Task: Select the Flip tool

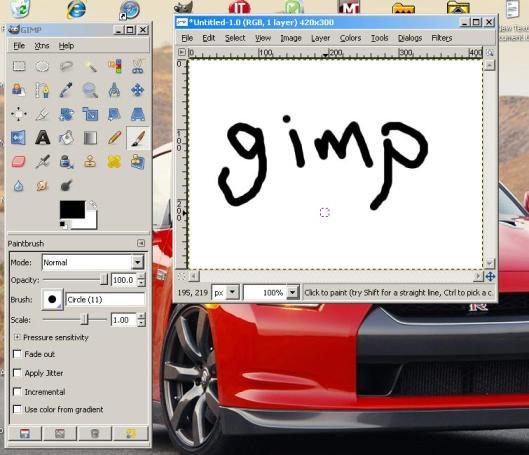Action: pyautogui.click(x=19, y=138)
